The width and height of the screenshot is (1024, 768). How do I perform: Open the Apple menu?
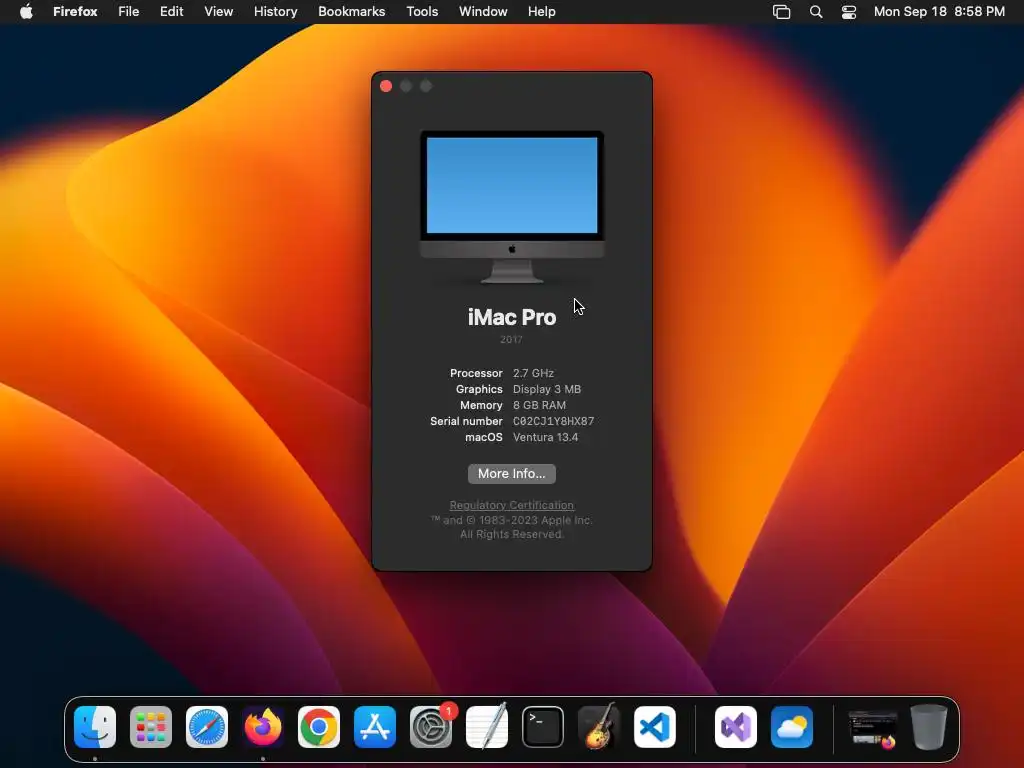pyautogui.click(x=26, y=12)
